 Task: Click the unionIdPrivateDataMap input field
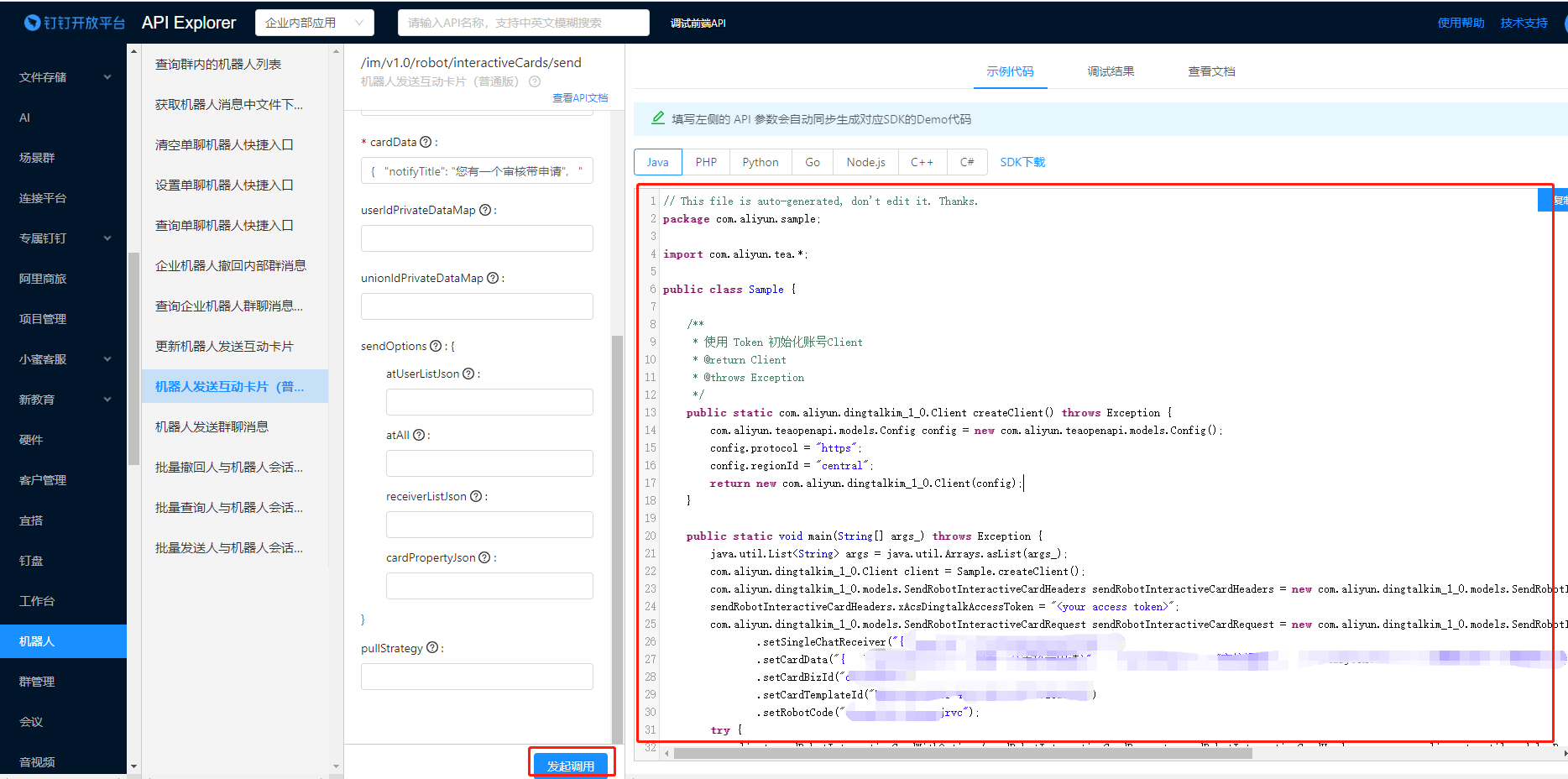click(477, 306)
